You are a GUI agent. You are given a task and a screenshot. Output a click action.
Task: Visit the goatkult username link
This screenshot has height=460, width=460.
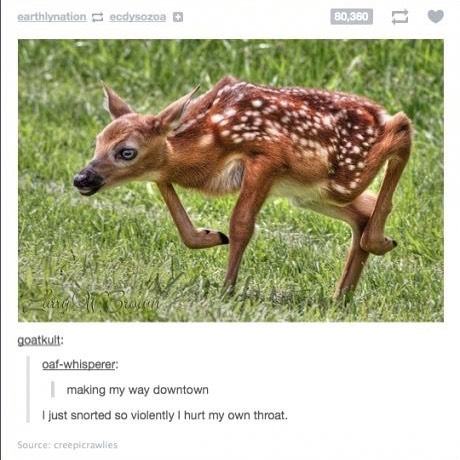tap(39, 340)
